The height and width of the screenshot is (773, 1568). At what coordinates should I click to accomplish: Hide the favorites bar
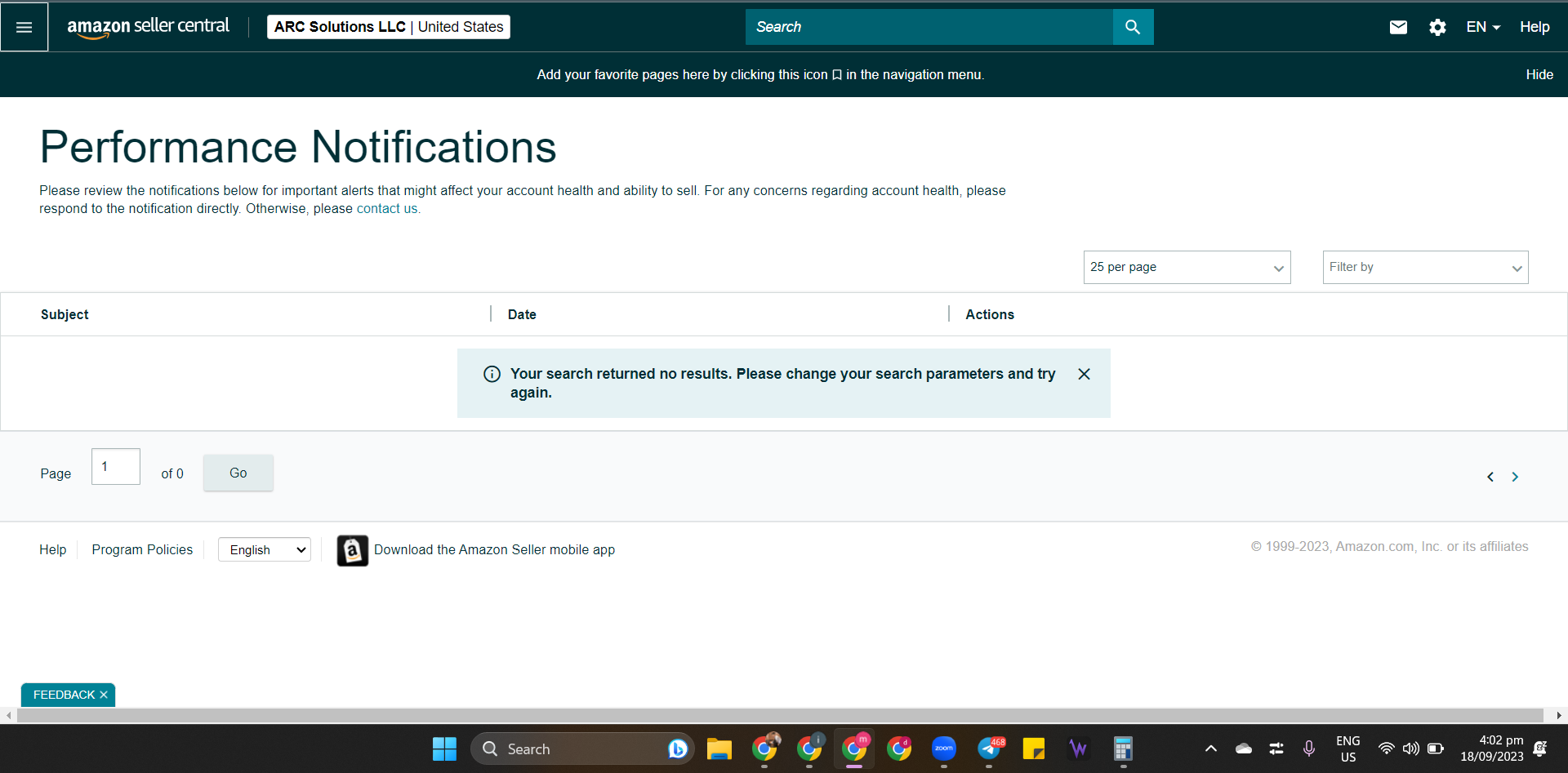[x=1539, y=74]
